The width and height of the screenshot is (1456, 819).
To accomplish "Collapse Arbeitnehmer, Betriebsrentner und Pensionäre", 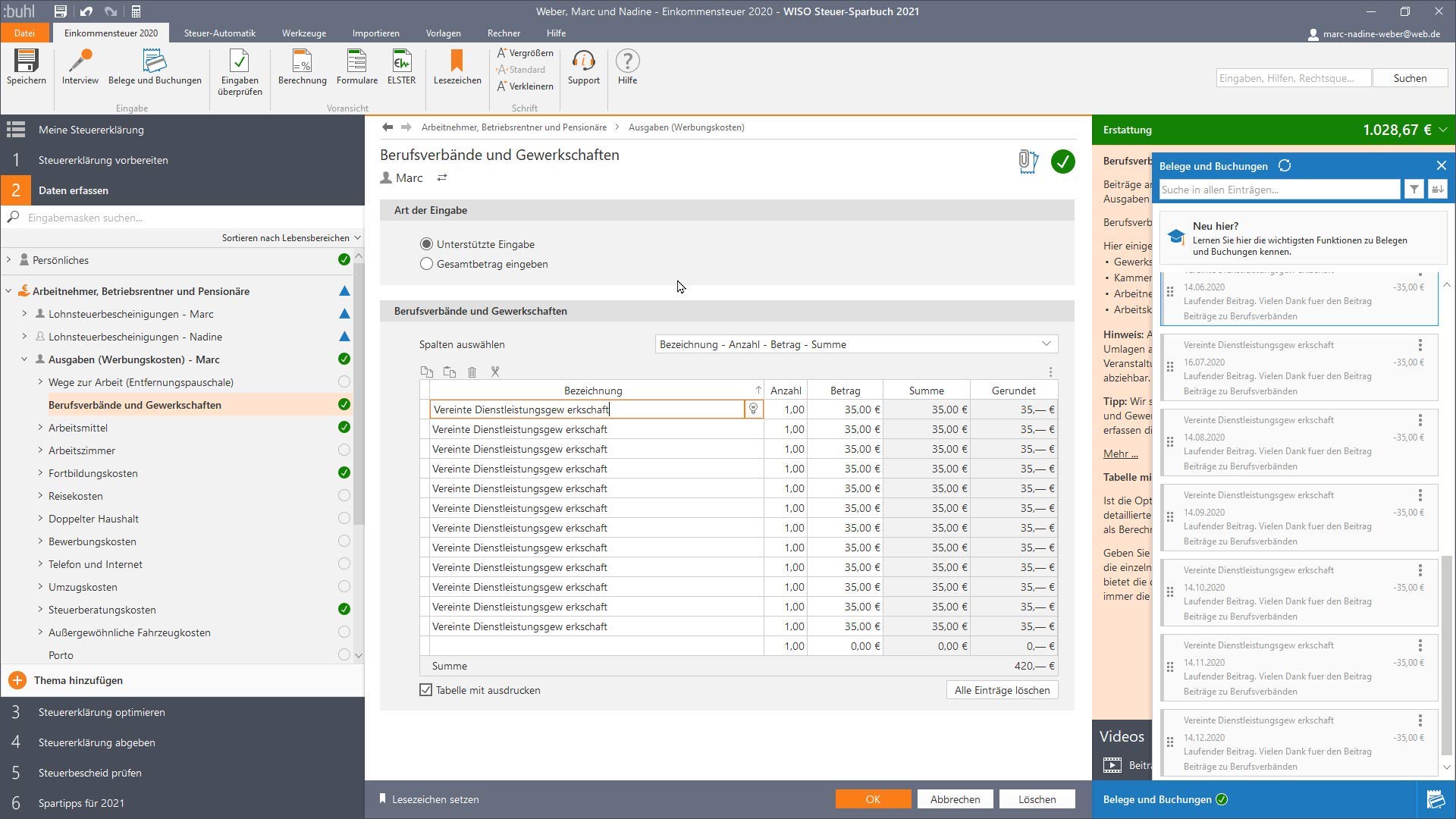I will point(9,291).
